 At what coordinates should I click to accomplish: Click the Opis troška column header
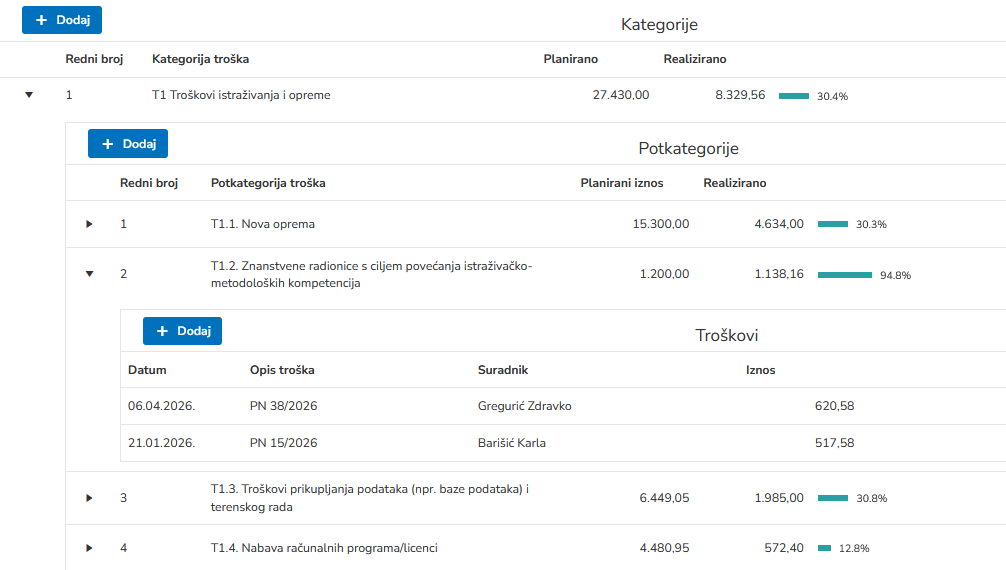(x=282, y=370)
